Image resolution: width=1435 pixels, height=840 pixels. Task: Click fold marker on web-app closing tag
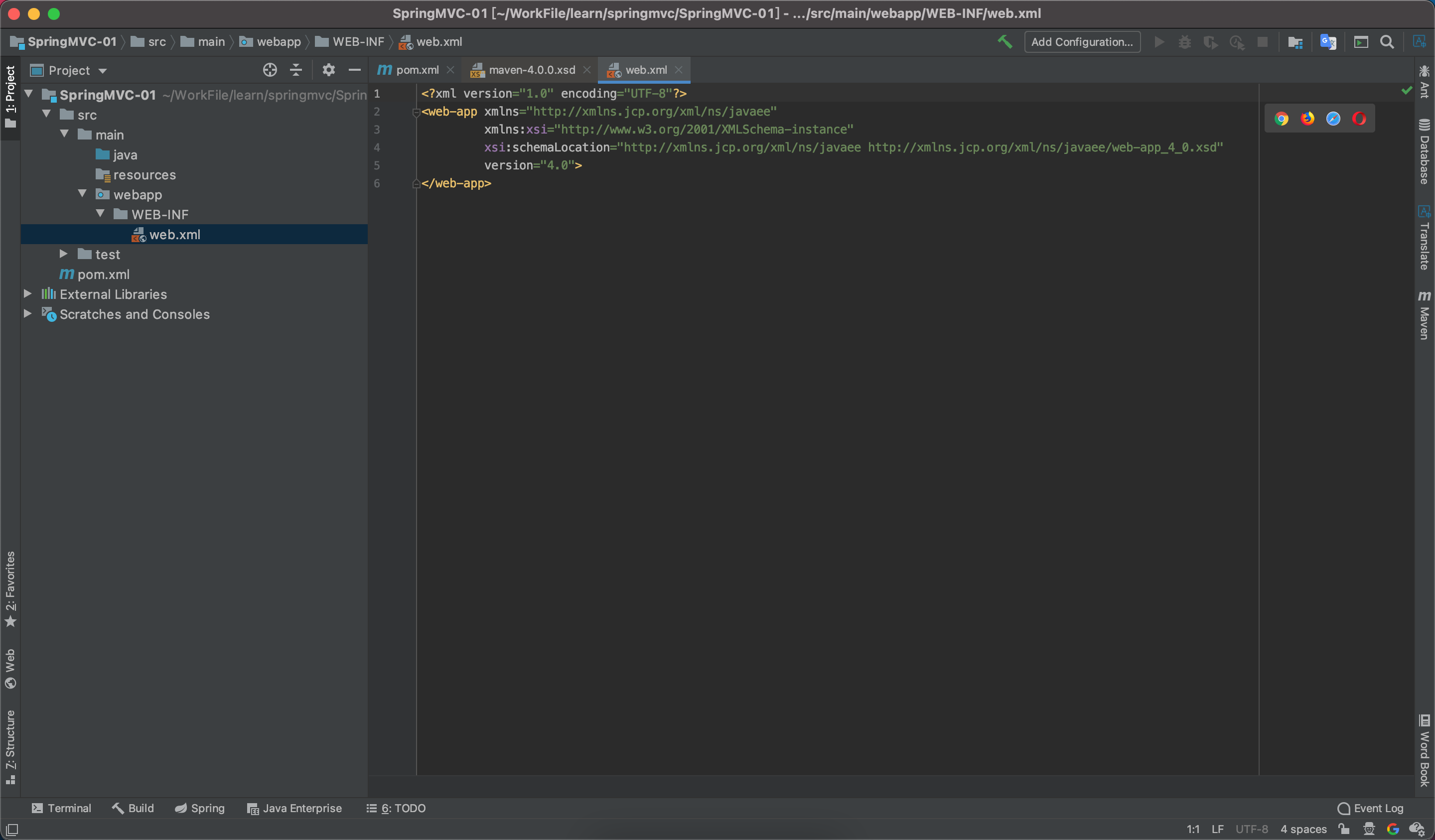(416, 183)
